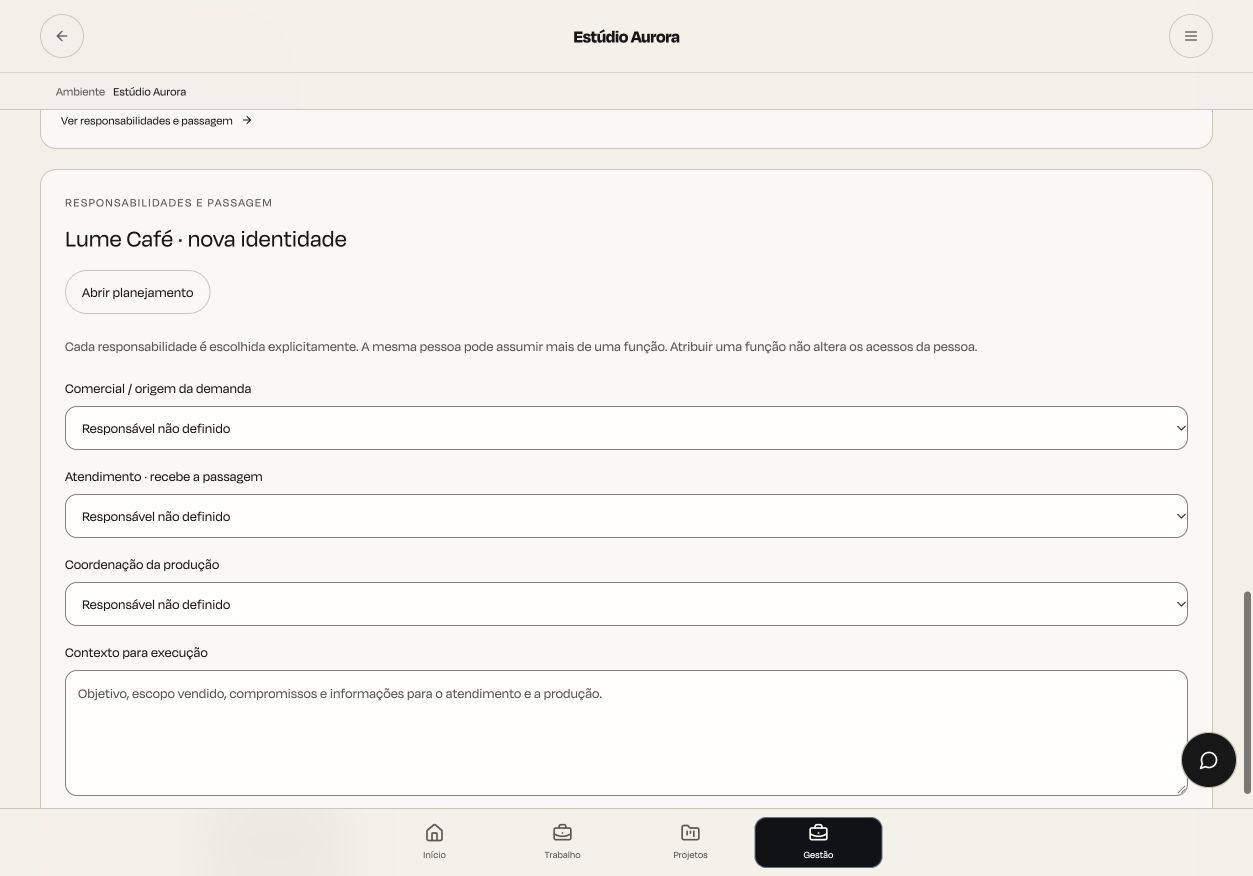Image resolution: width=1253 pixels, height=876 pixels.
Task: Go back using the arrow button
Action: click(x=62, y=36)
